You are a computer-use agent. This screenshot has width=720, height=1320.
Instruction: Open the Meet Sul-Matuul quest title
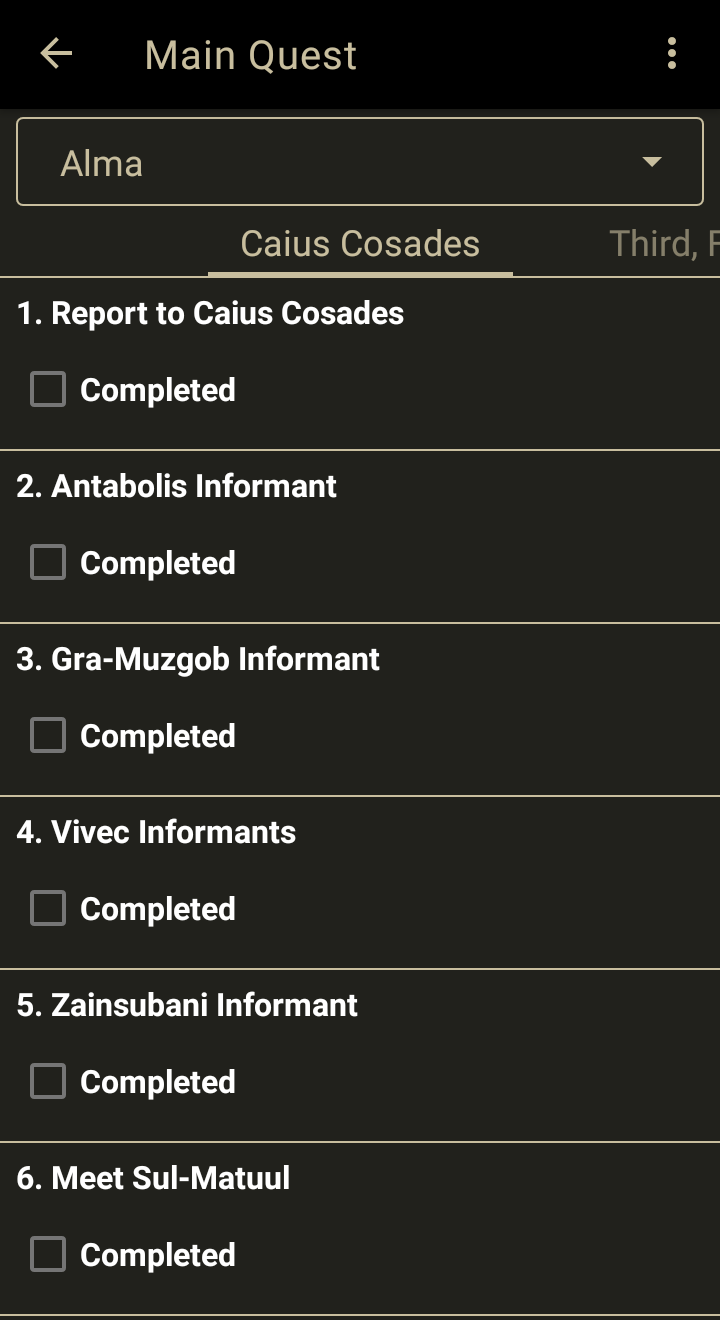point(153,1178)
